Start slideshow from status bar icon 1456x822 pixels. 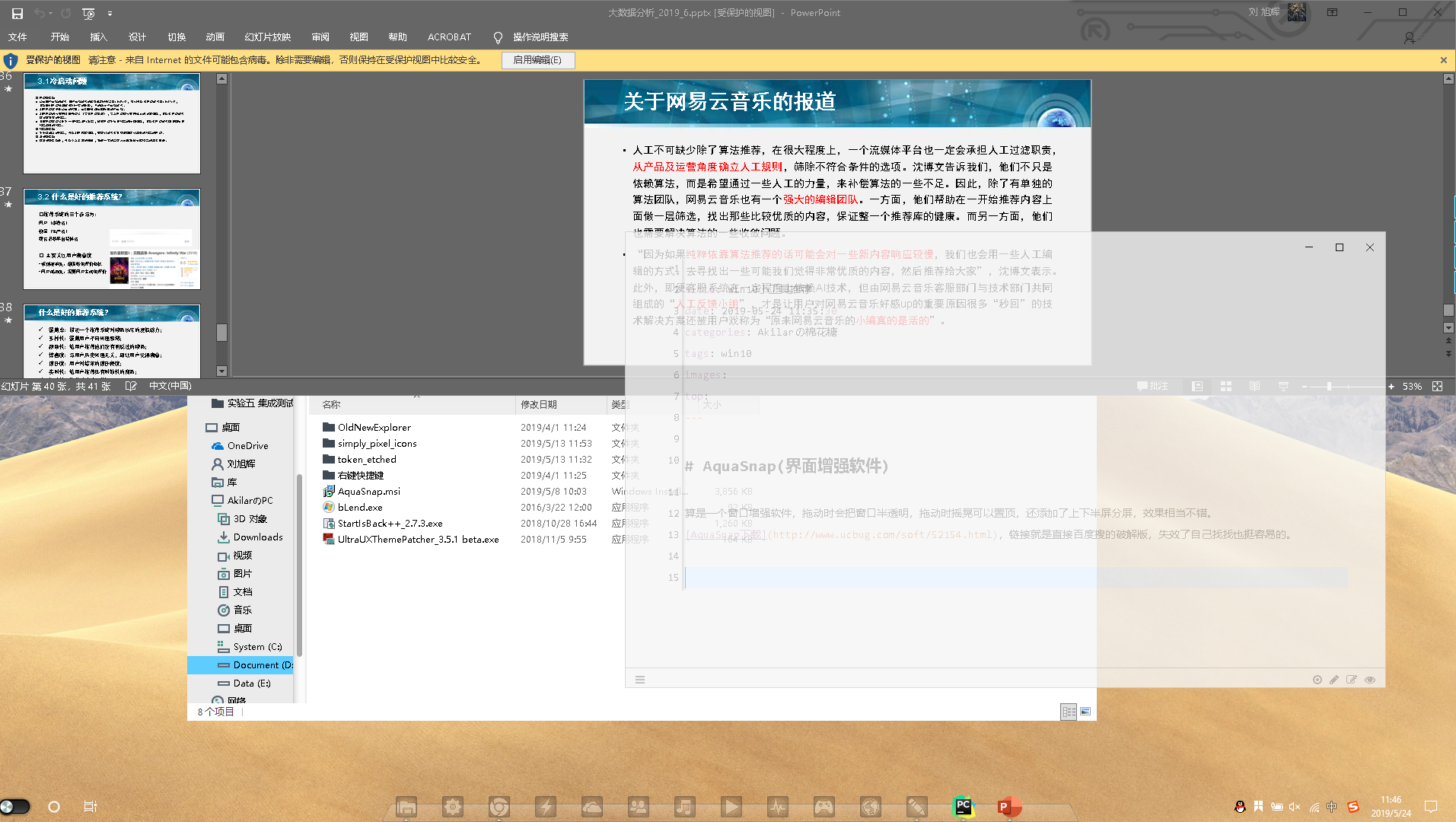coord(1283,387)
